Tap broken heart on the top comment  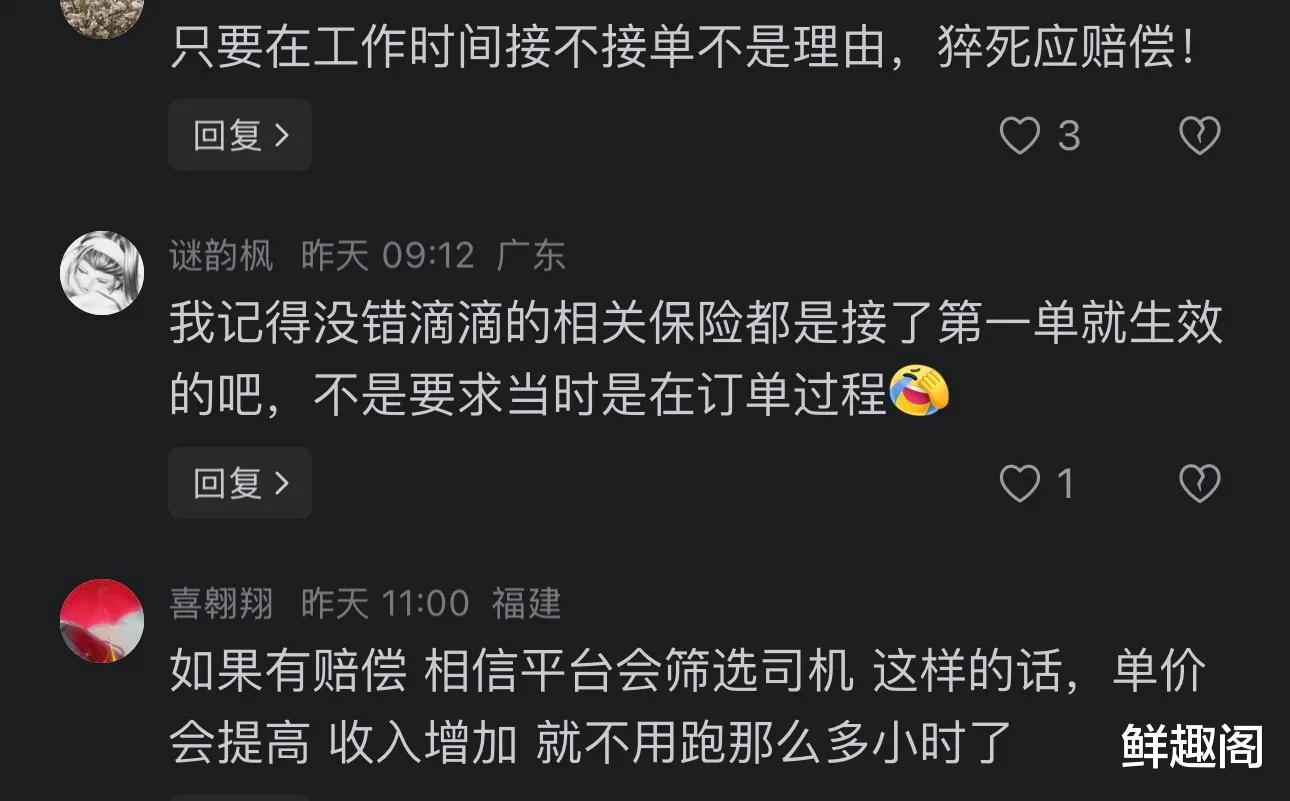pos(1199,136)
